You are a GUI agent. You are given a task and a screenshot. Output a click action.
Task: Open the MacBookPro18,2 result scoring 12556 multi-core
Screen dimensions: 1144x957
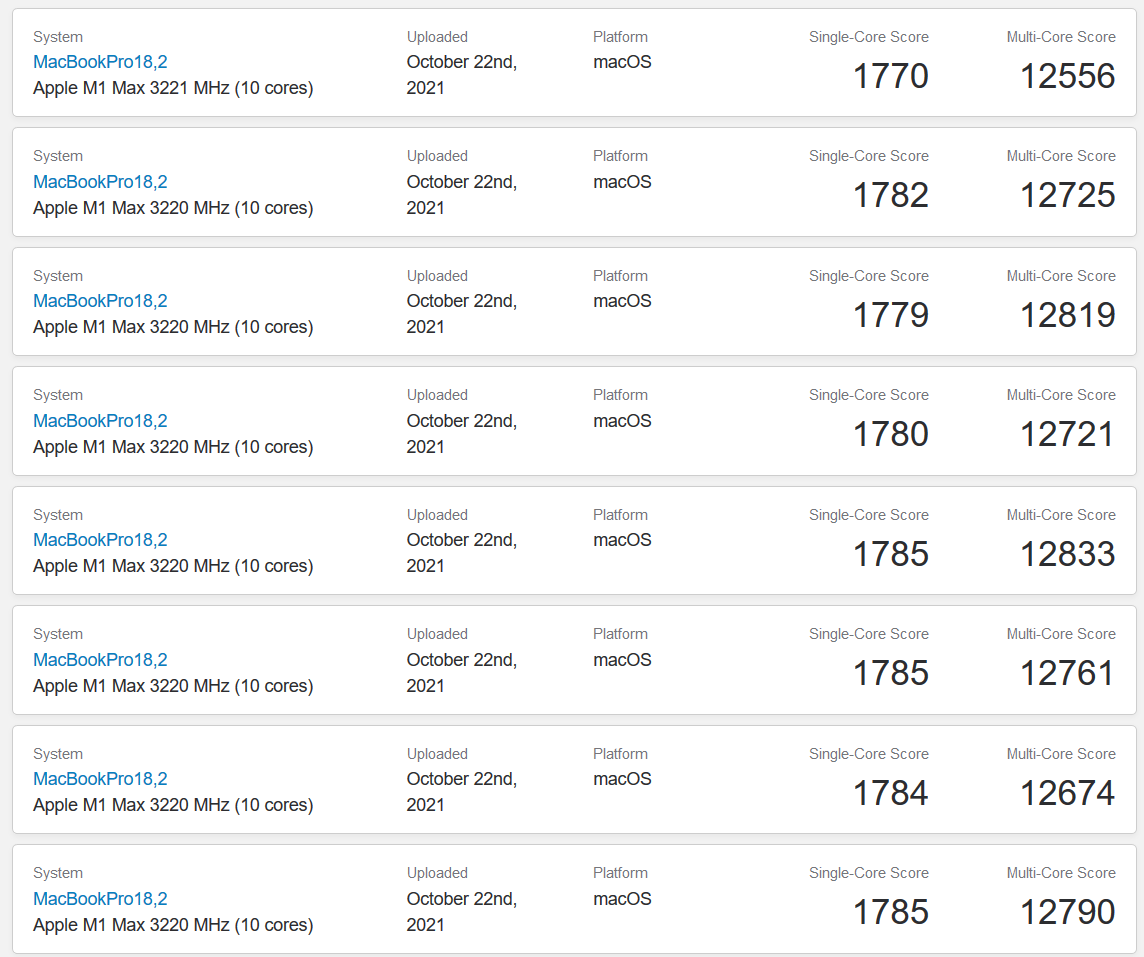click(100, 61)
